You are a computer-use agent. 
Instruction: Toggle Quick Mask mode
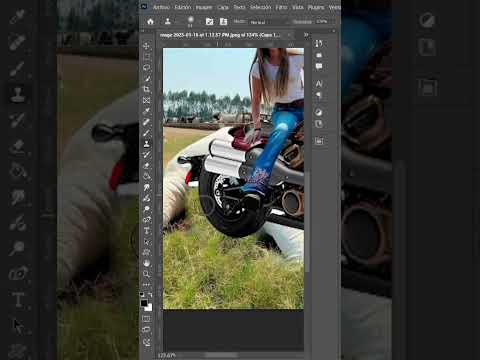pyautogui.click(x=146, y=319)
